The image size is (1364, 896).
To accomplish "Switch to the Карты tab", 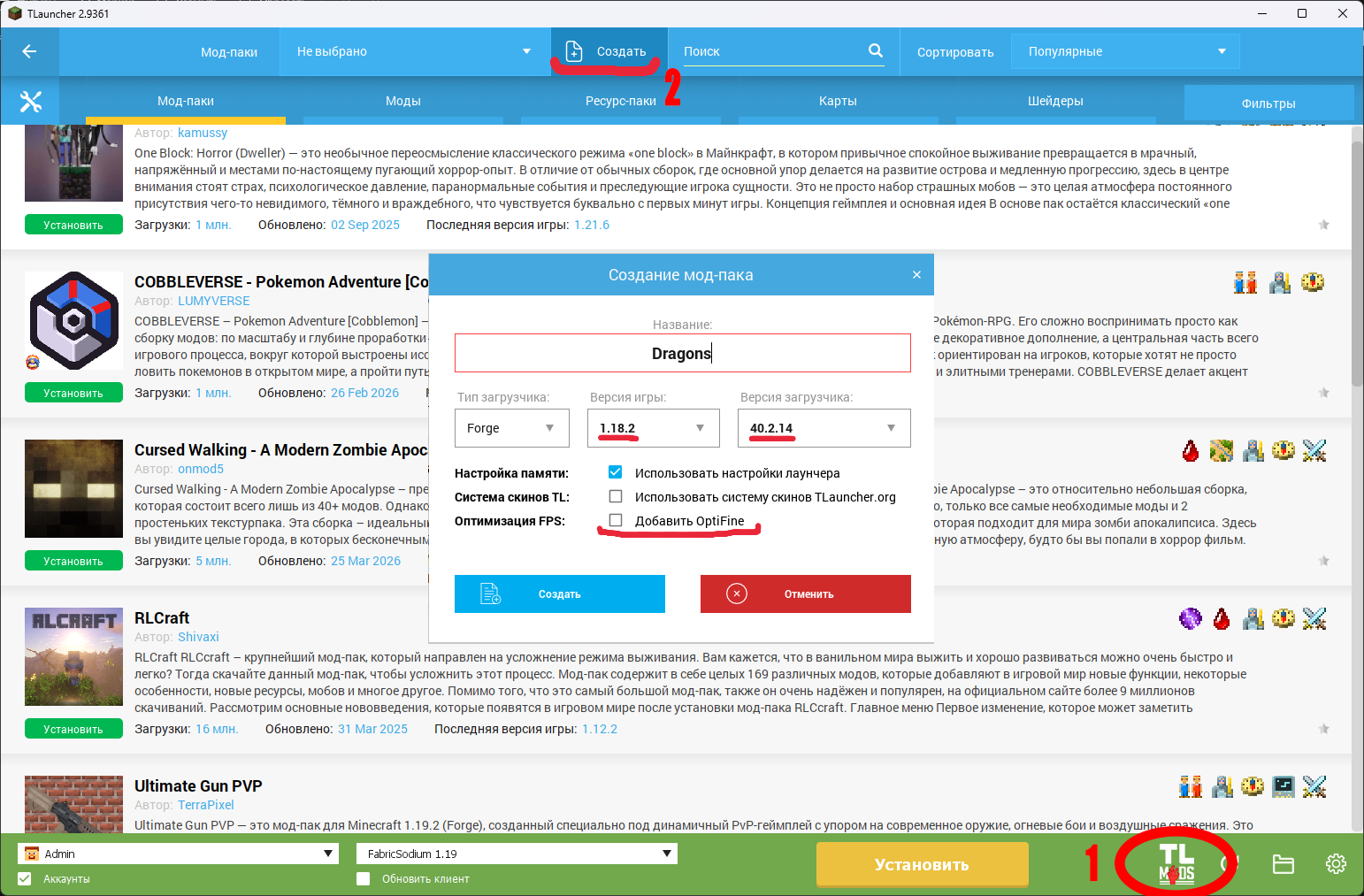I will click(838, 101).
